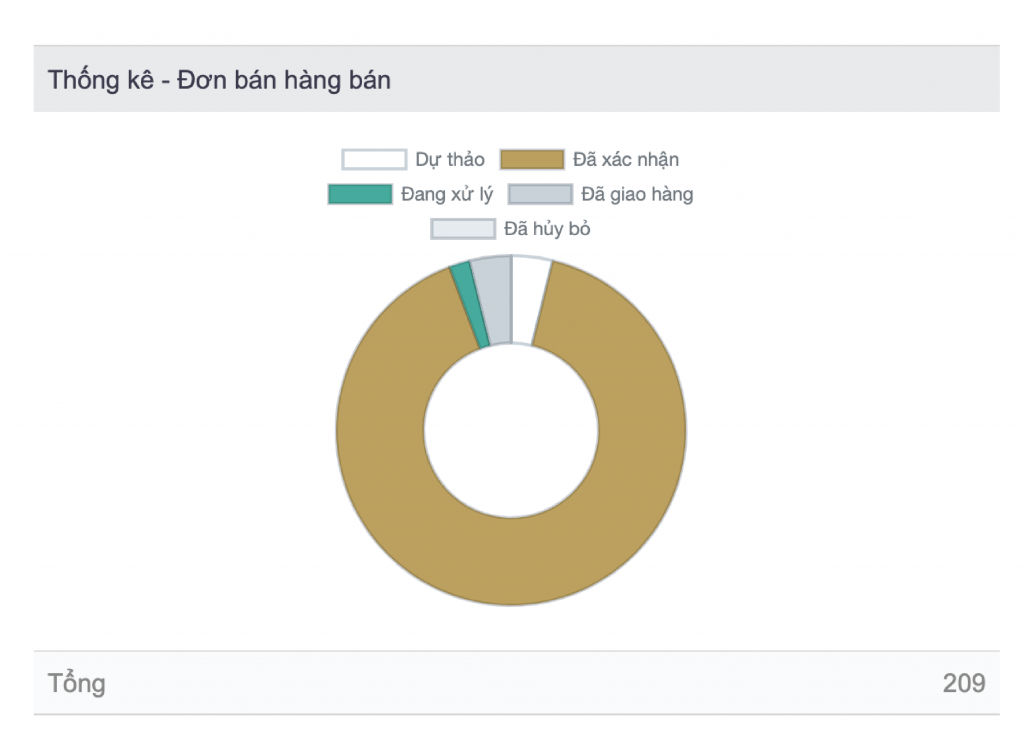The width and height of the screenshot is (1024, 753).
Task: Click the Dự thảo legend color box
Action: (374, 160)
